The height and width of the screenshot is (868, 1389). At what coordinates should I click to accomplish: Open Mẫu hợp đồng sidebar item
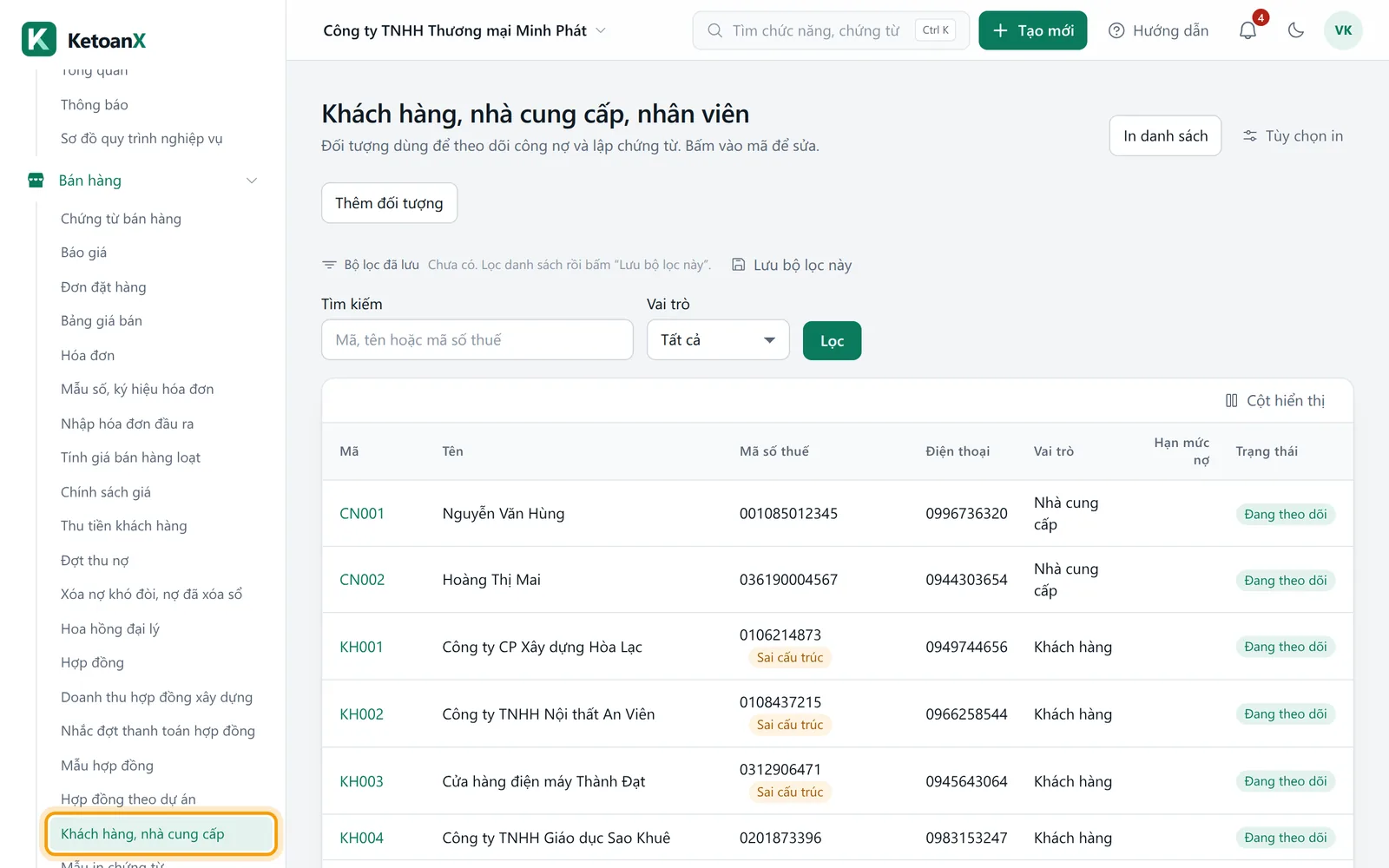[107, 766]
